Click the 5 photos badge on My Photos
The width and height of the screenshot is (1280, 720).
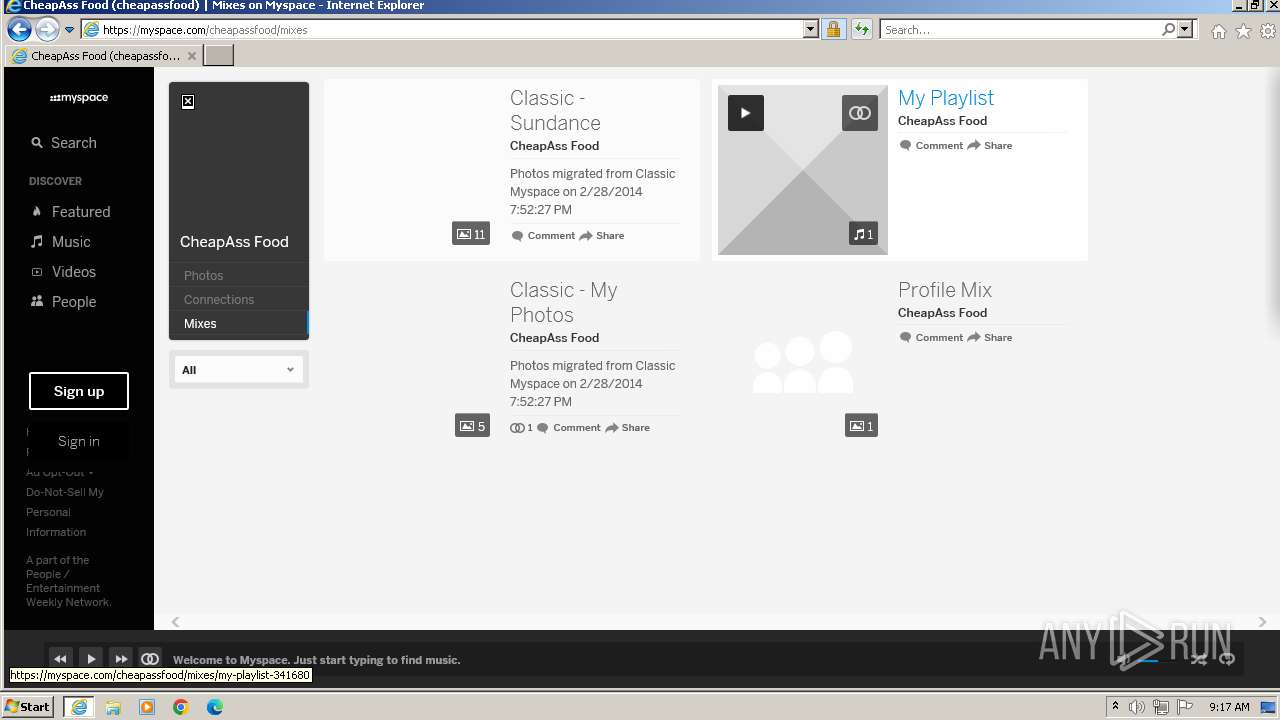(472, 426)
